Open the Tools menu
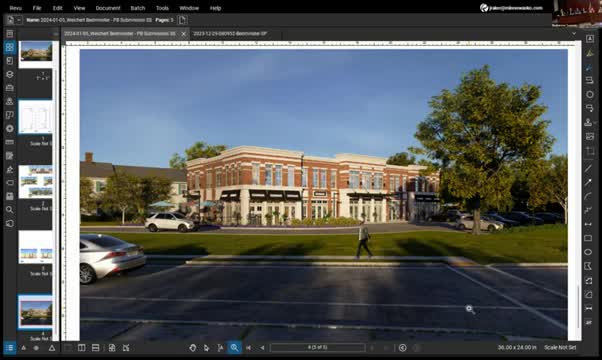 [162, 8]
